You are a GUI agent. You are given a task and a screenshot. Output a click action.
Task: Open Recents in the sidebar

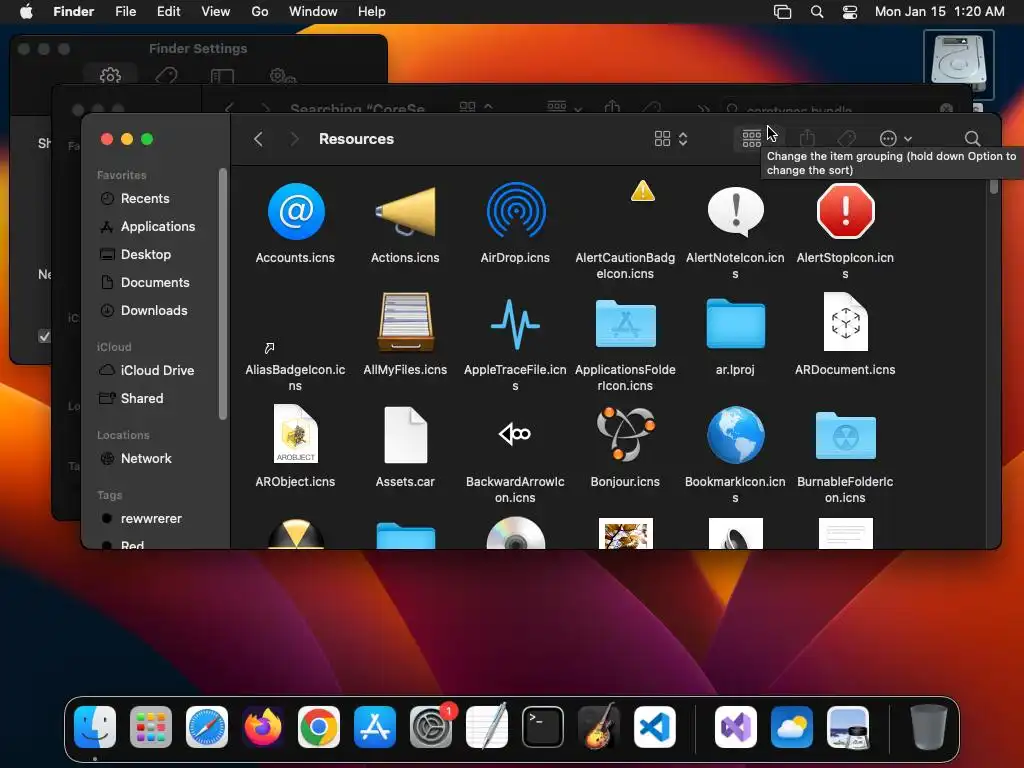145,199
